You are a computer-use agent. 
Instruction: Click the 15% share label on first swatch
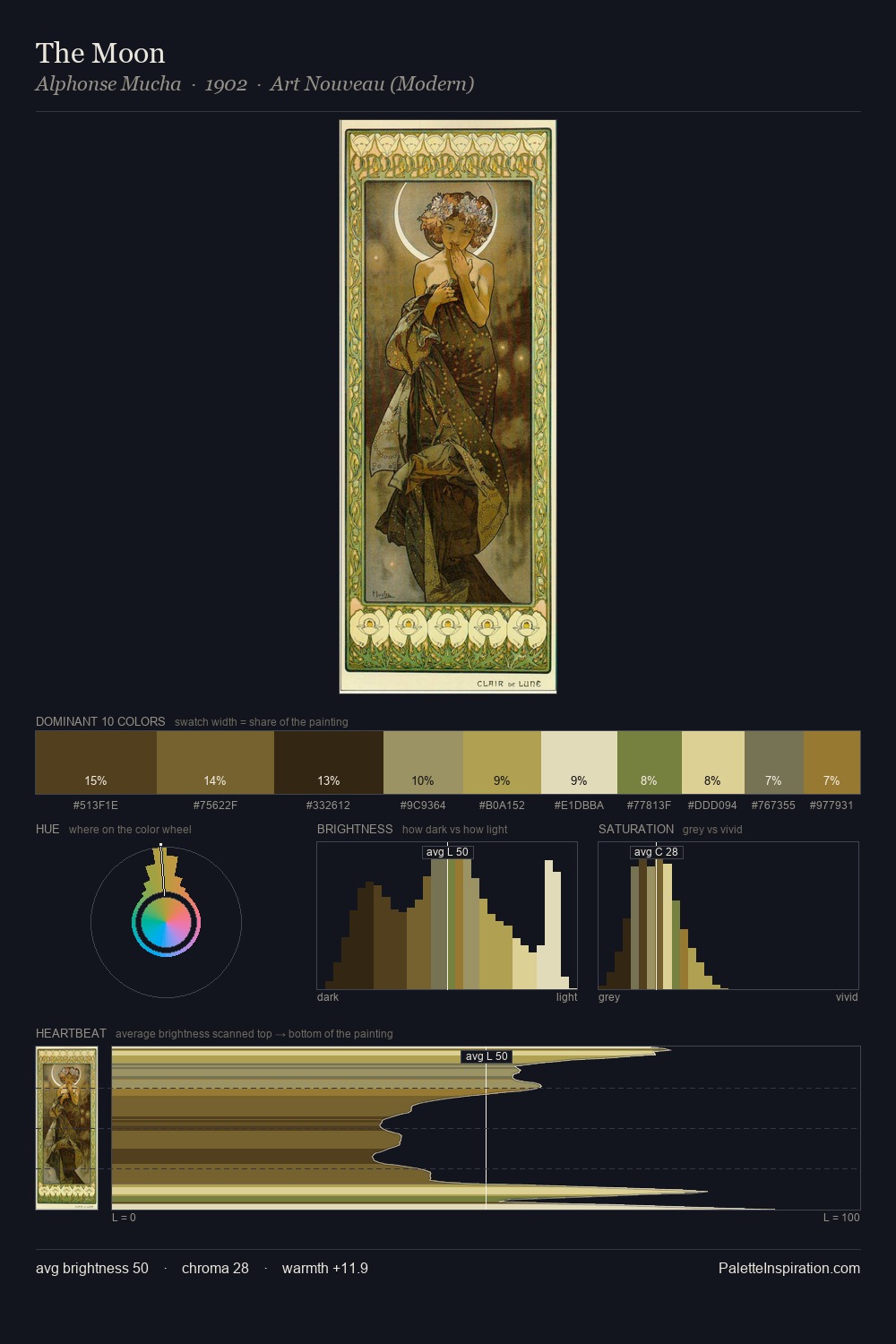point(96,781)
